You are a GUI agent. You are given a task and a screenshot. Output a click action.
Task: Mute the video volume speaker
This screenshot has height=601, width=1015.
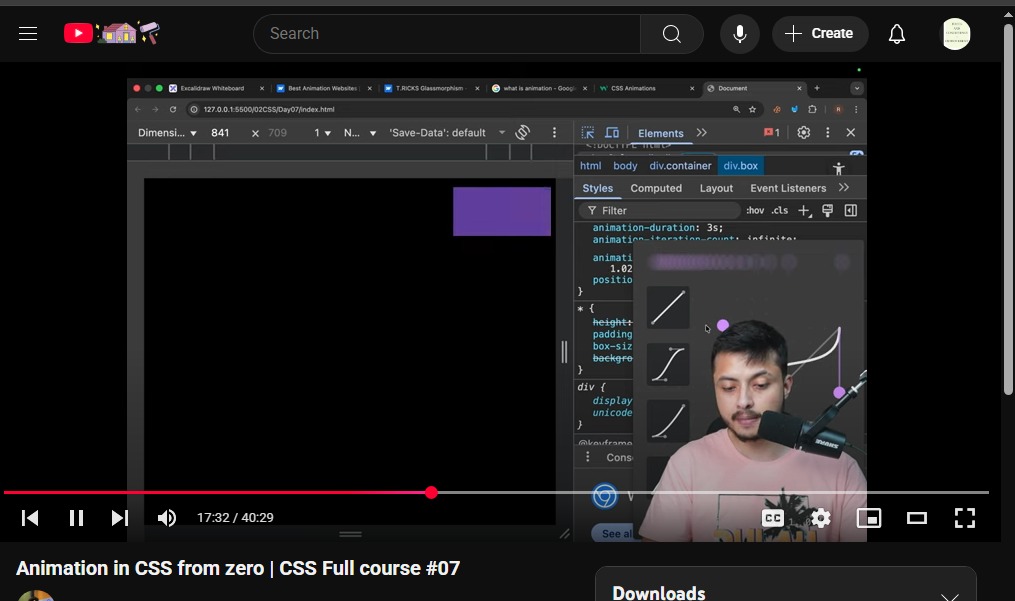point(166,518)
